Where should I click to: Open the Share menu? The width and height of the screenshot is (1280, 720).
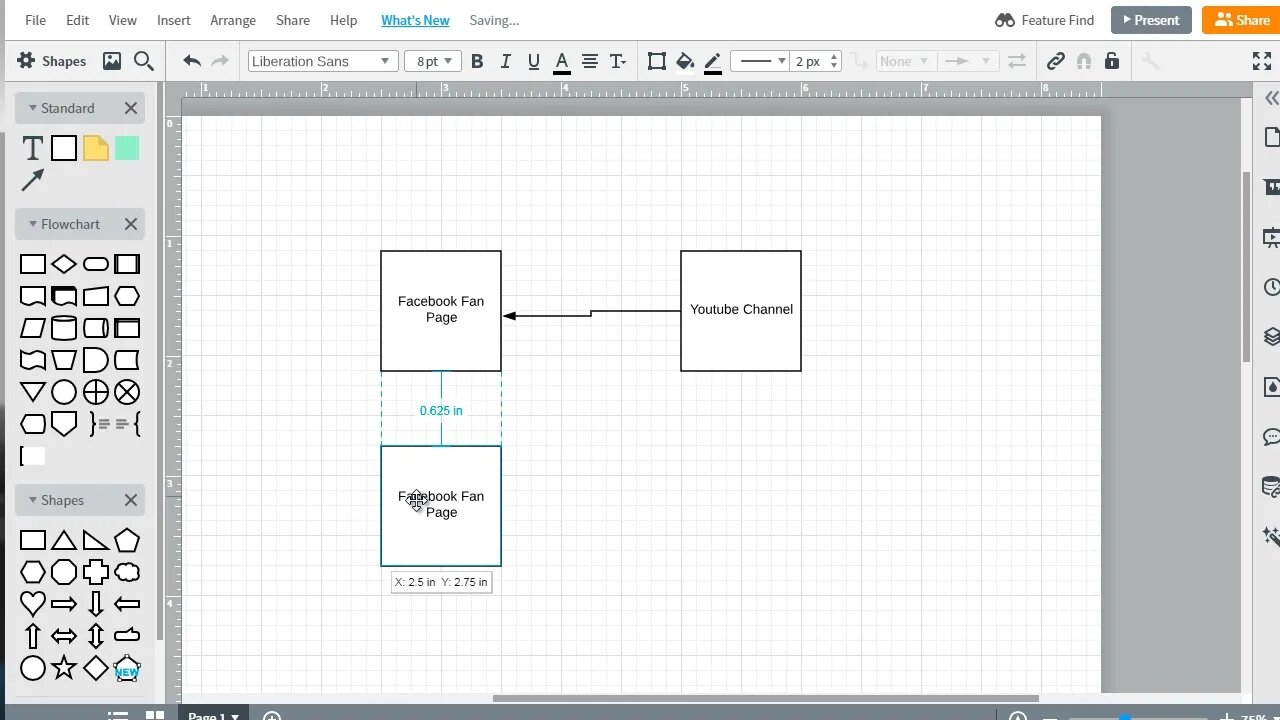[x=293, y=20]
